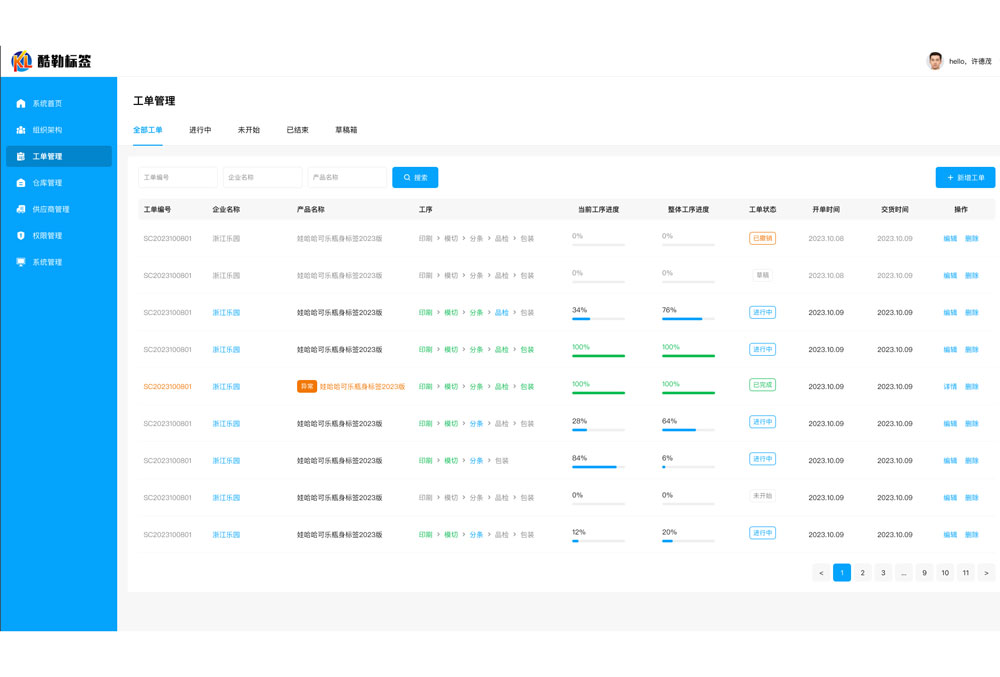This screenshot has height=677, width=1000.
Task: Click the user avatar photo
Action: coord(935,61)
